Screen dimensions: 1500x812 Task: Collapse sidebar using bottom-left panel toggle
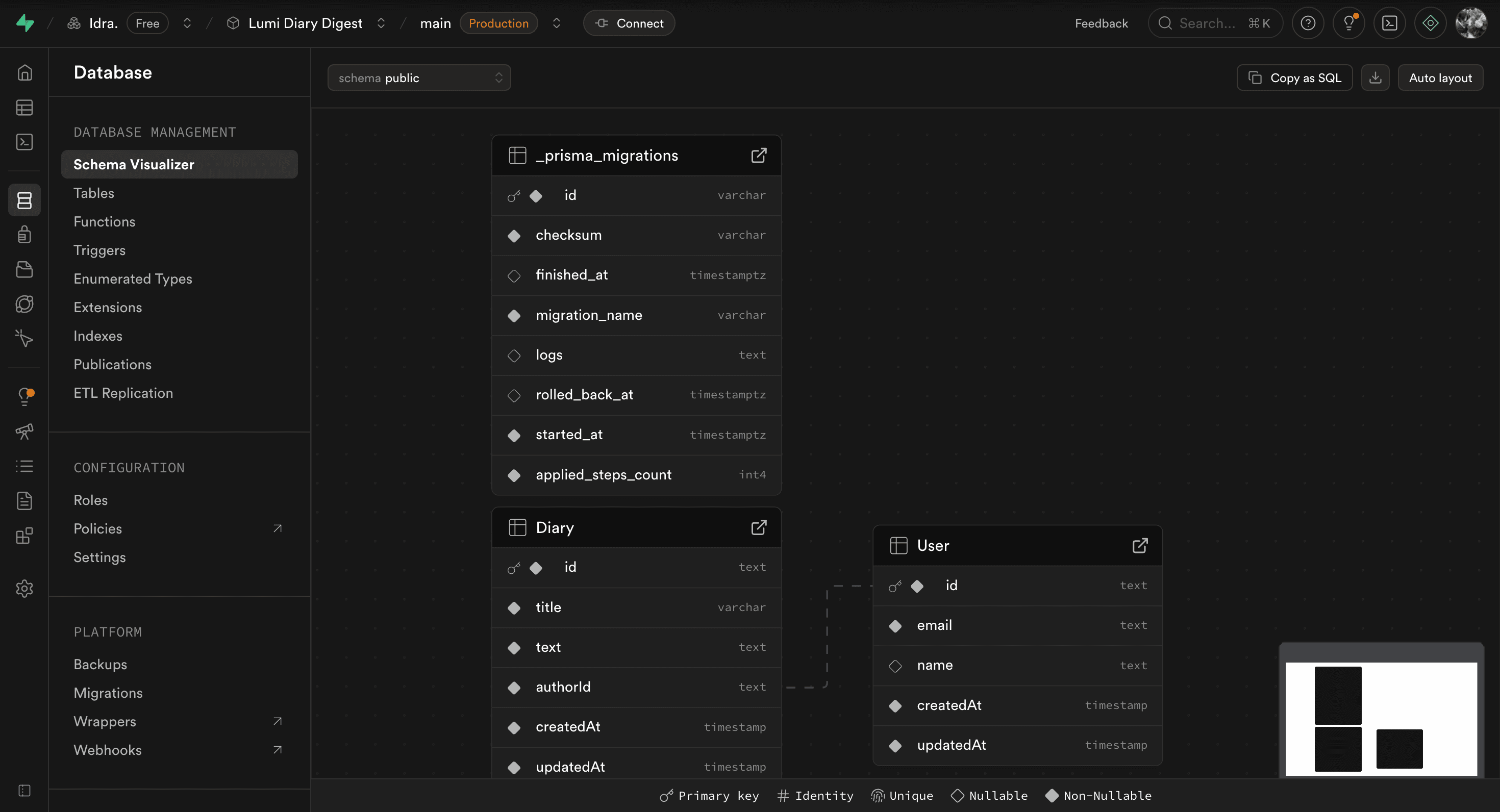pos(24,790)
